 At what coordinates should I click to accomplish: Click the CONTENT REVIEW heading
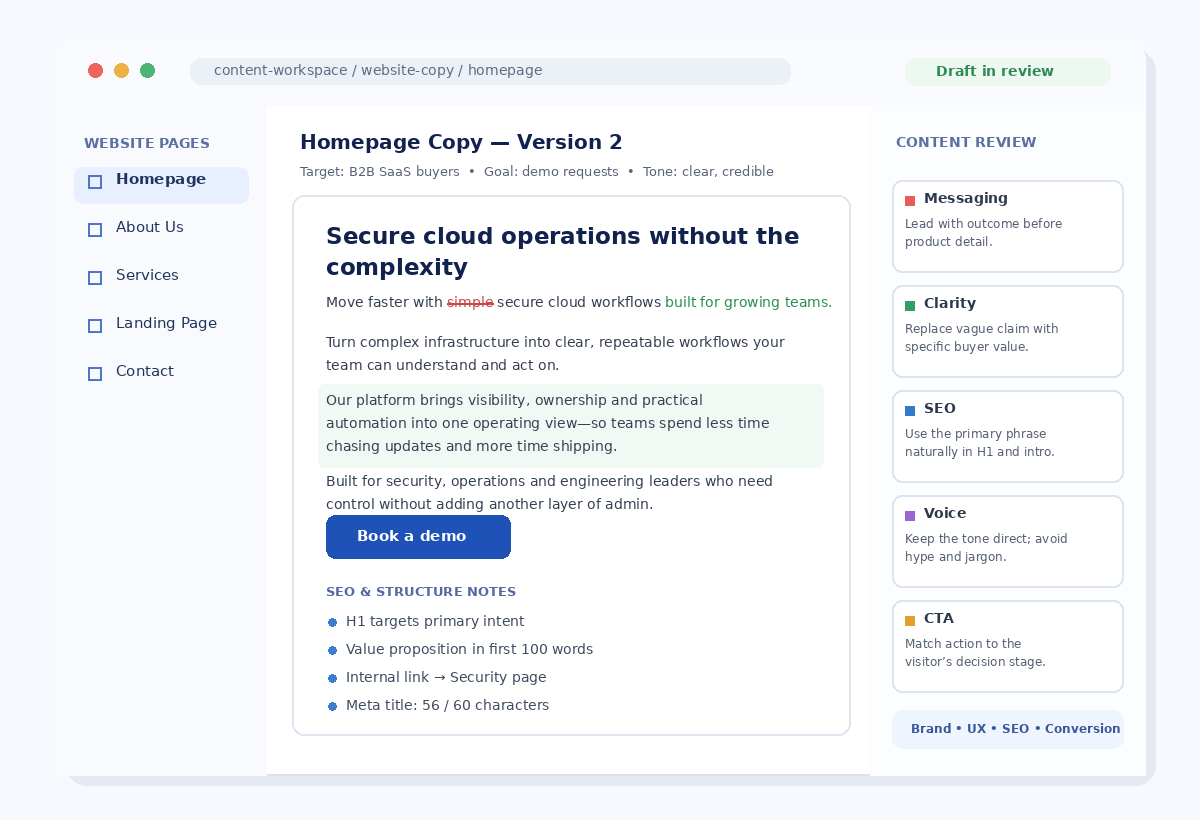[x=966, y=143]
